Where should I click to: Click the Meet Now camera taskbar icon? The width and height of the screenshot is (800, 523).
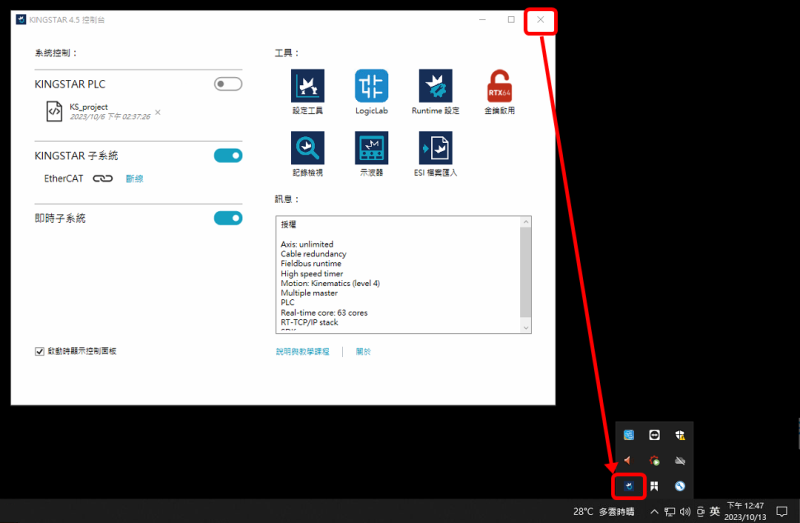tap(701, 511)
